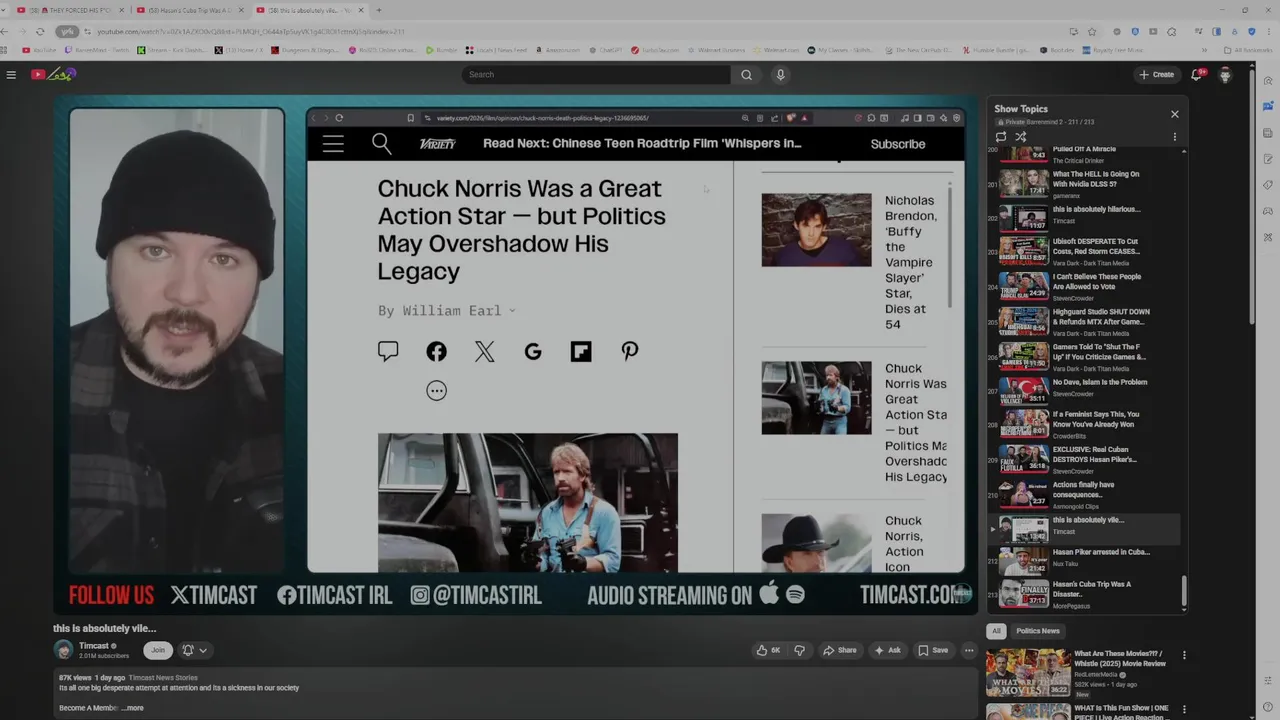Open the Walmart.com bookmark

point(776,50)
